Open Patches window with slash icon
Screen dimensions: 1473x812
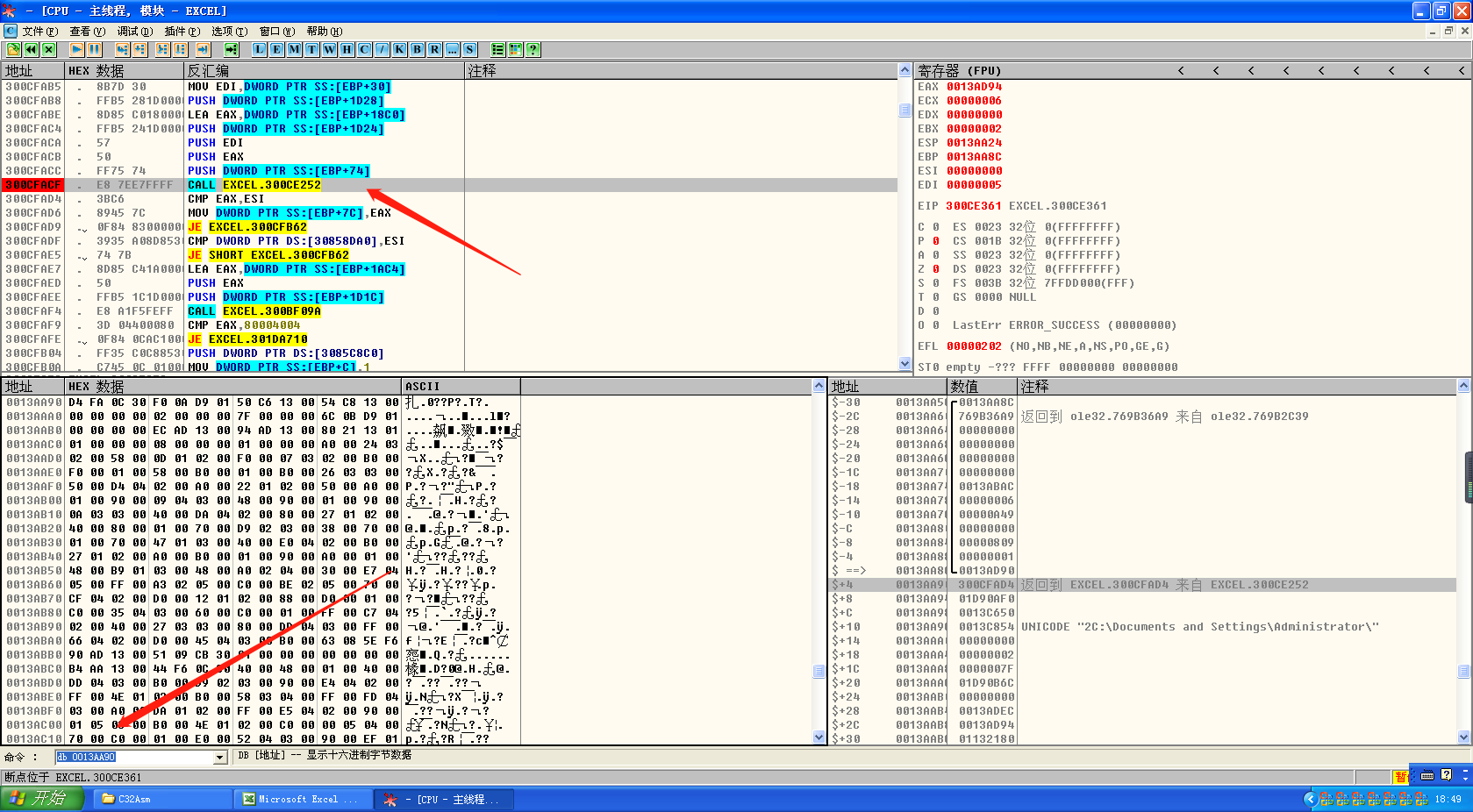coord(383,49)
